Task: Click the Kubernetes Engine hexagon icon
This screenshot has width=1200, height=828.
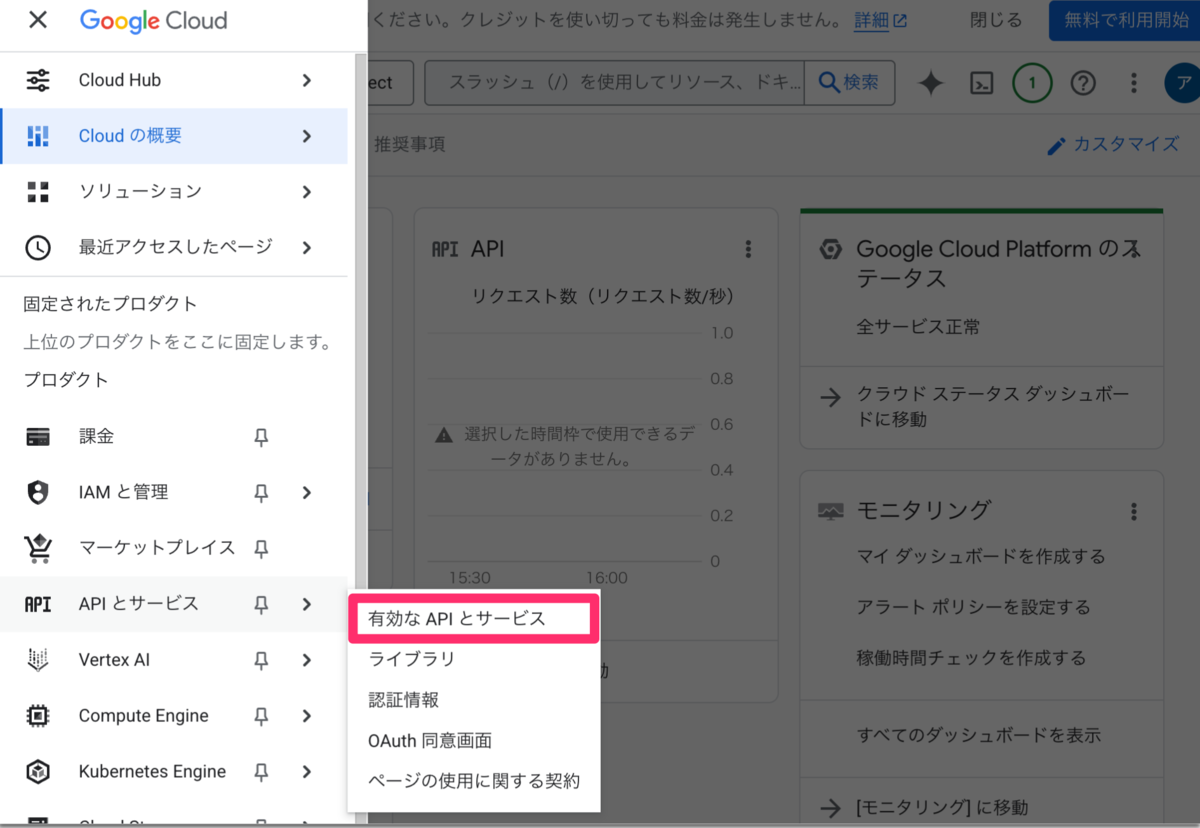Action: click(38, 772)
